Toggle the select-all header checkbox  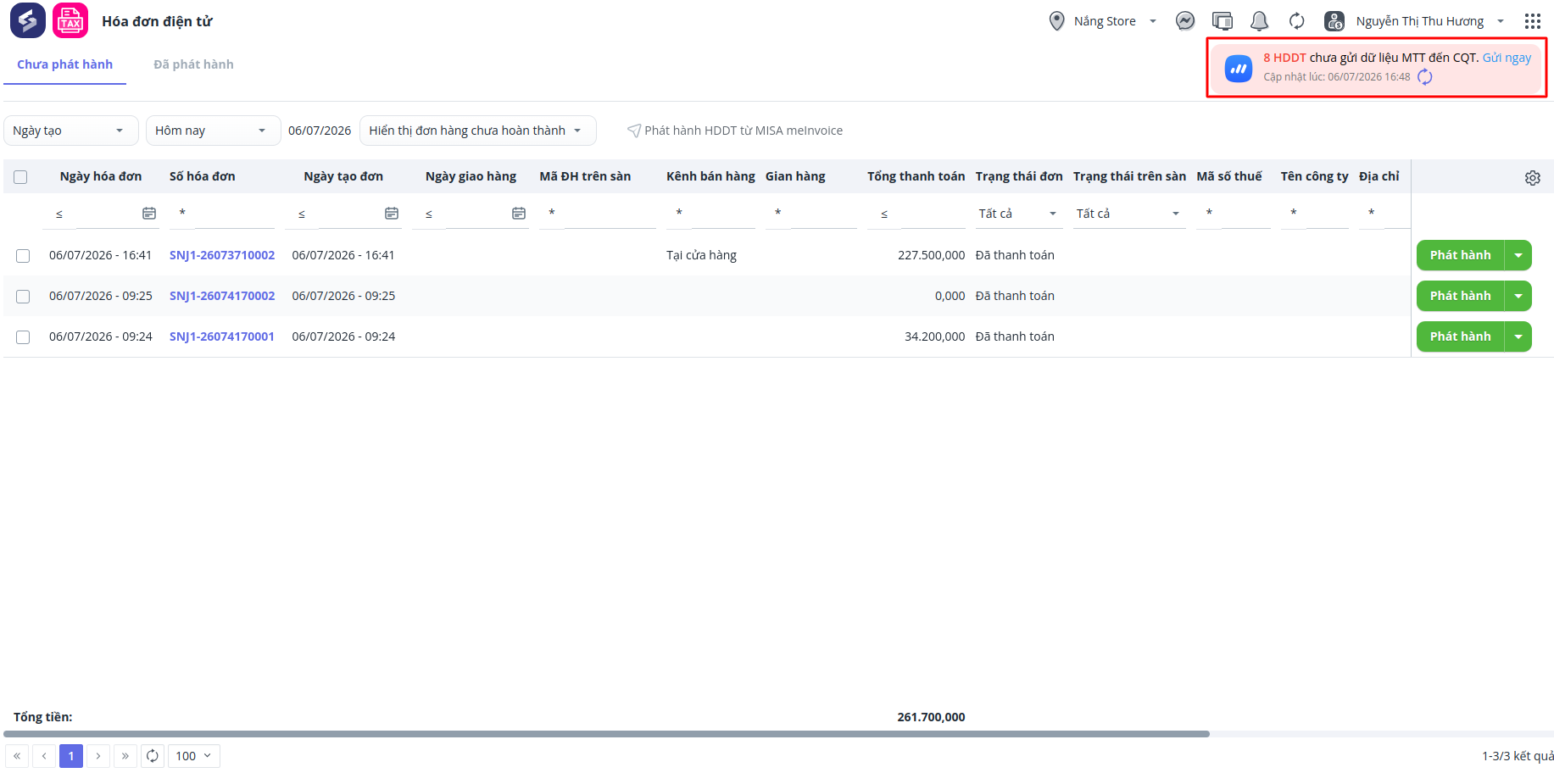pos(20,177)
